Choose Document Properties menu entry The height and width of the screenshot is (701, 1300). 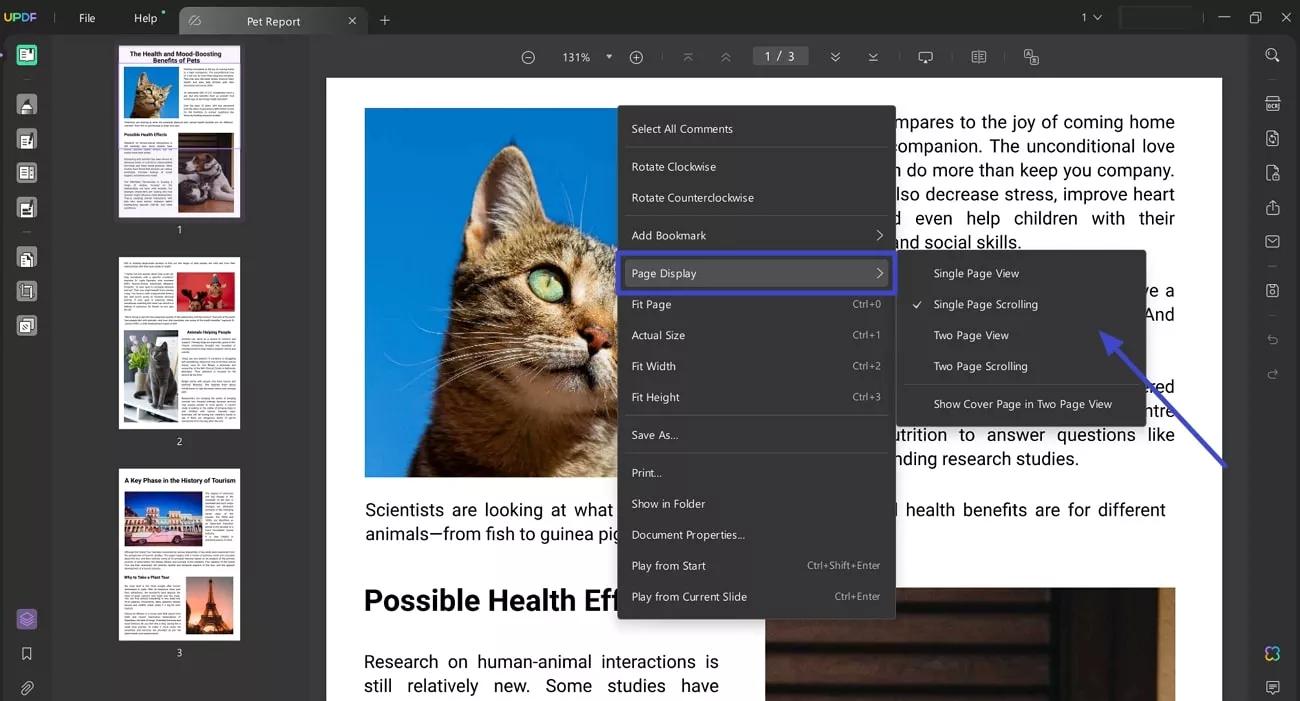point(688,535)
